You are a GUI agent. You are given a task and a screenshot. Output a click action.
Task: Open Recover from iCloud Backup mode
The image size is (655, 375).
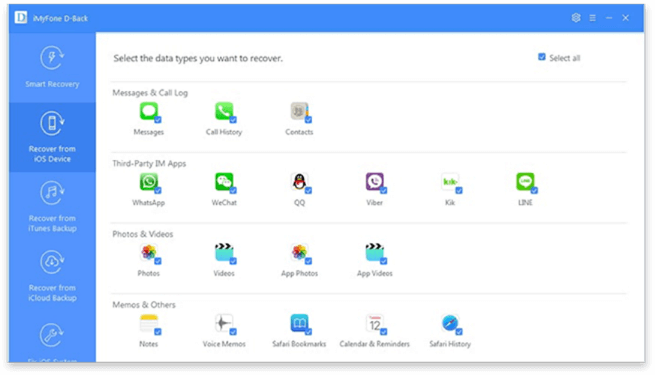(52, 276)
